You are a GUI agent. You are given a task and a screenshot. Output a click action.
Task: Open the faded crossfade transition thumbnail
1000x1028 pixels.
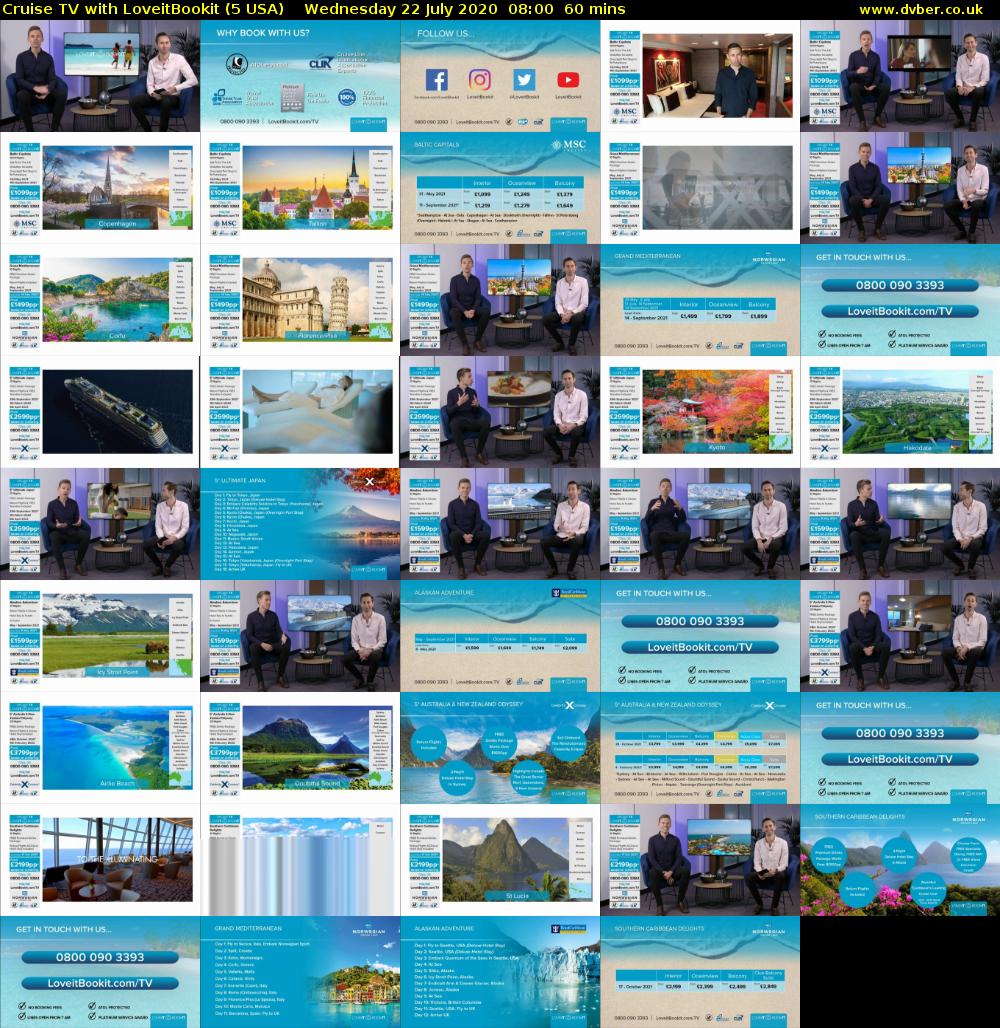[700, 188]
